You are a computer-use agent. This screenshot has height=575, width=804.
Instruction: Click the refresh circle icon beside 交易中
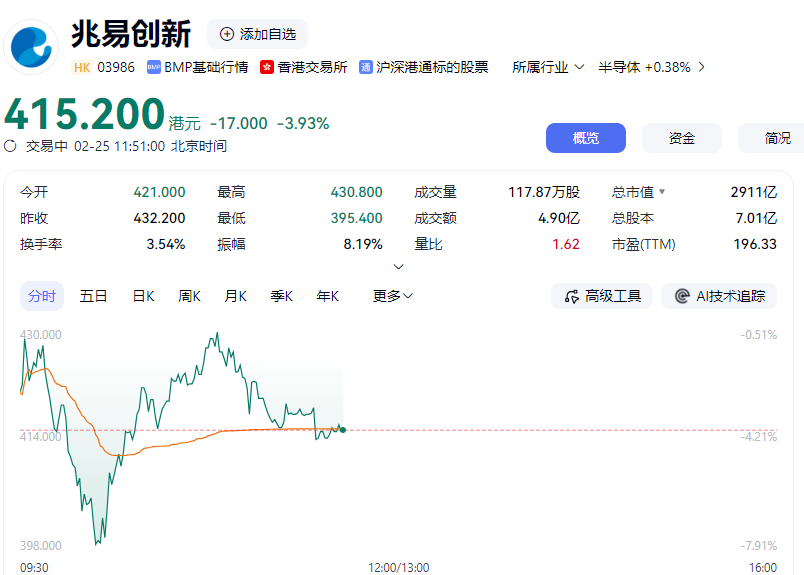(x=10, y=146)
